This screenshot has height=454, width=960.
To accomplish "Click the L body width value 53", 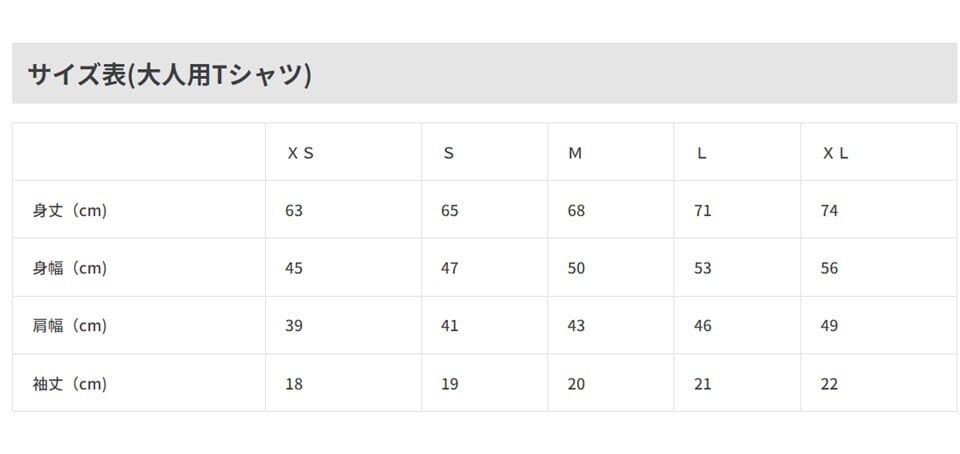I will click(x=703, y=268).
